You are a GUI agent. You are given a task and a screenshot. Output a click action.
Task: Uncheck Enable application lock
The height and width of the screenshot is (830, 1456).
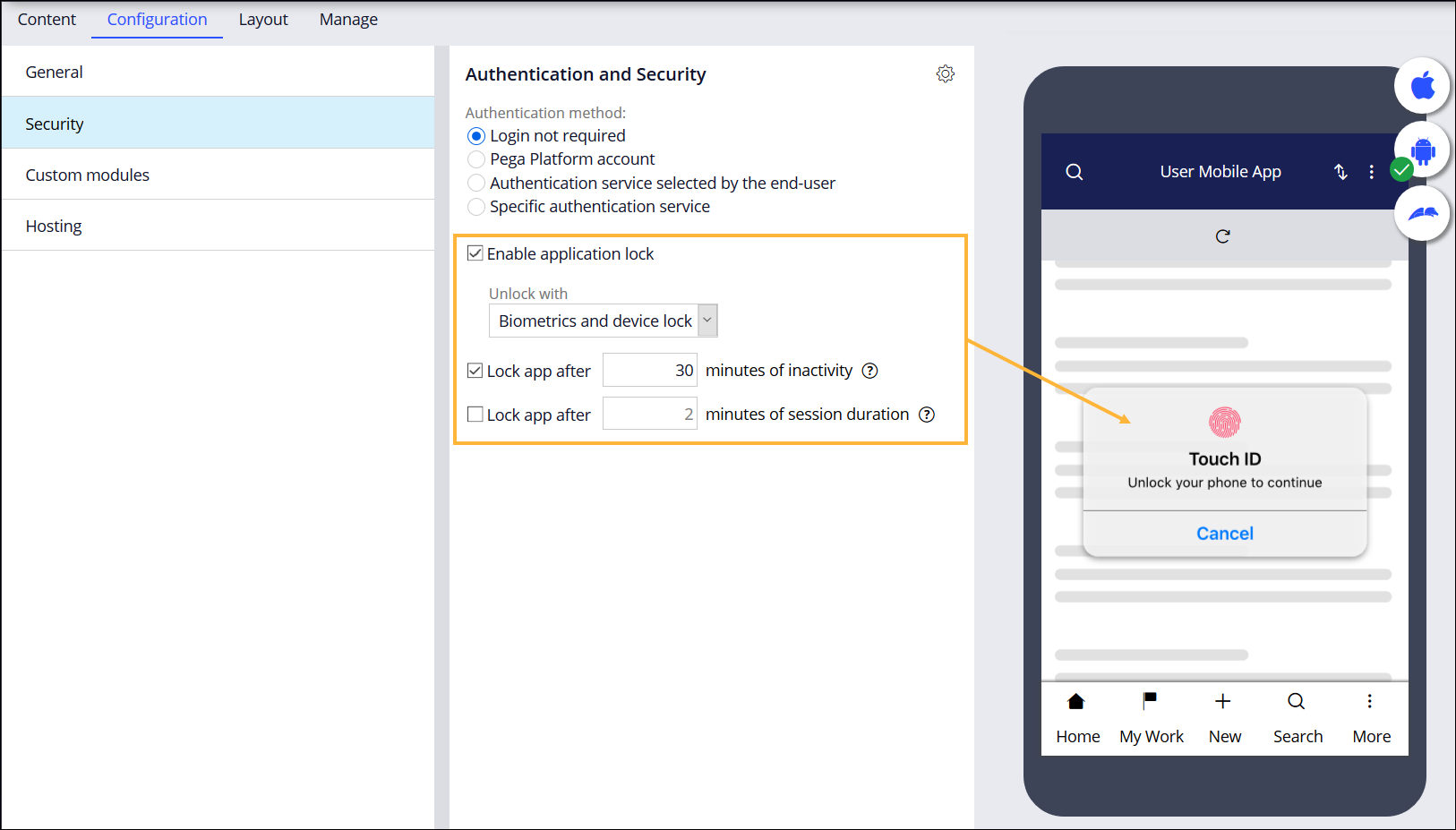click(475, 253)
